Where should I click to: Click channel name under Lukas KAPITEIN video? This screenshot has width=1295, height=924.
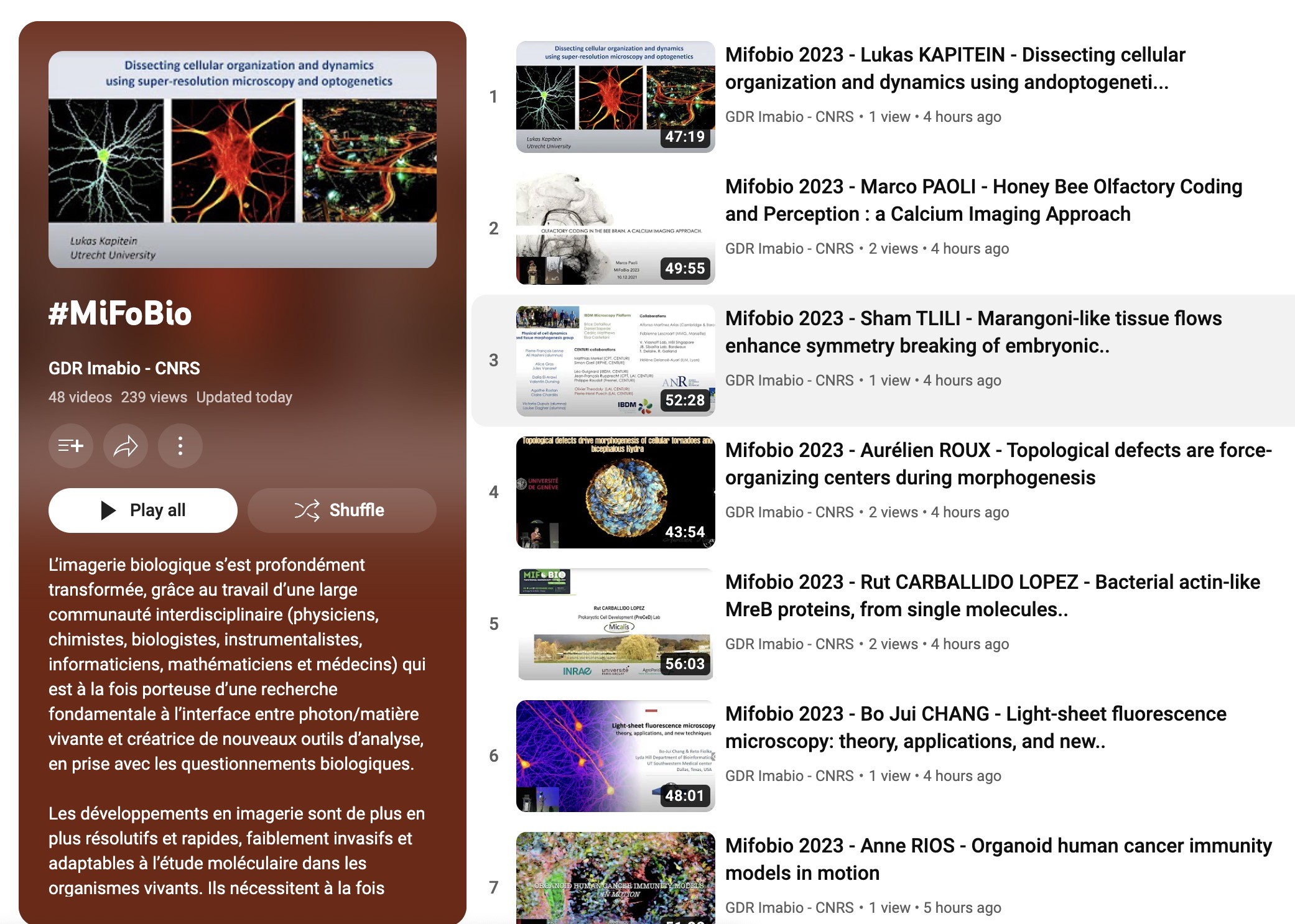click(x=789, y=117)
